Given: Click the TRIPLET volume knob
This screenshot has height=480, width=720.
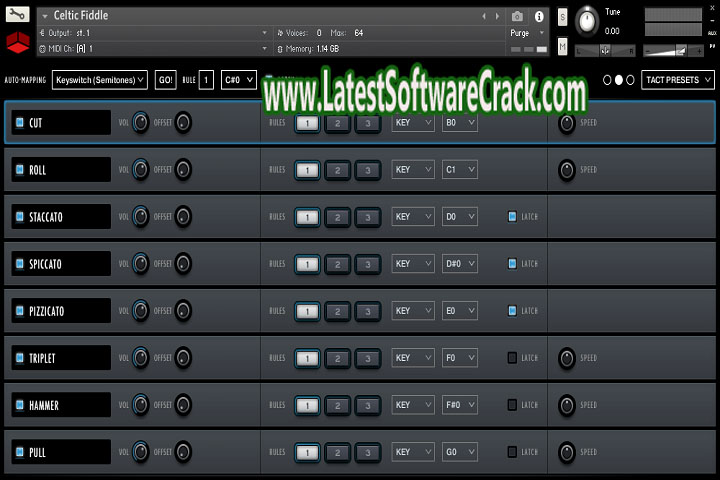Looking at the screenshot, I should [x=141, y=357].
